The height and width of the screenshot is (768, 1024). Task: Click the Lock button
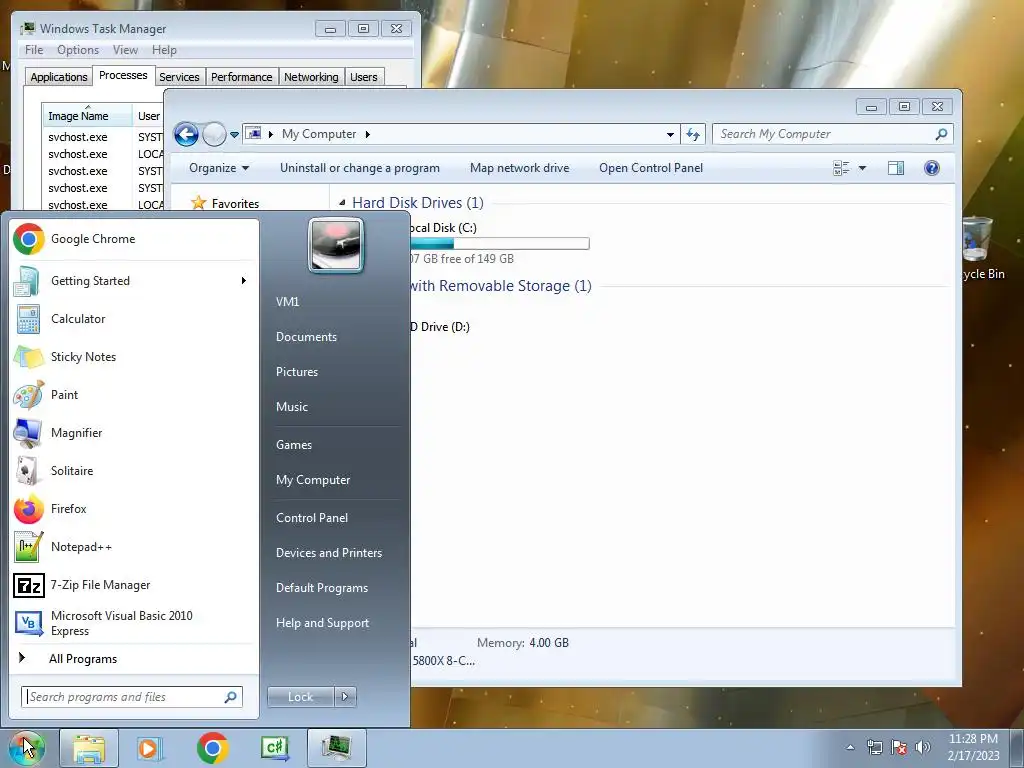[x=300, y=697]
